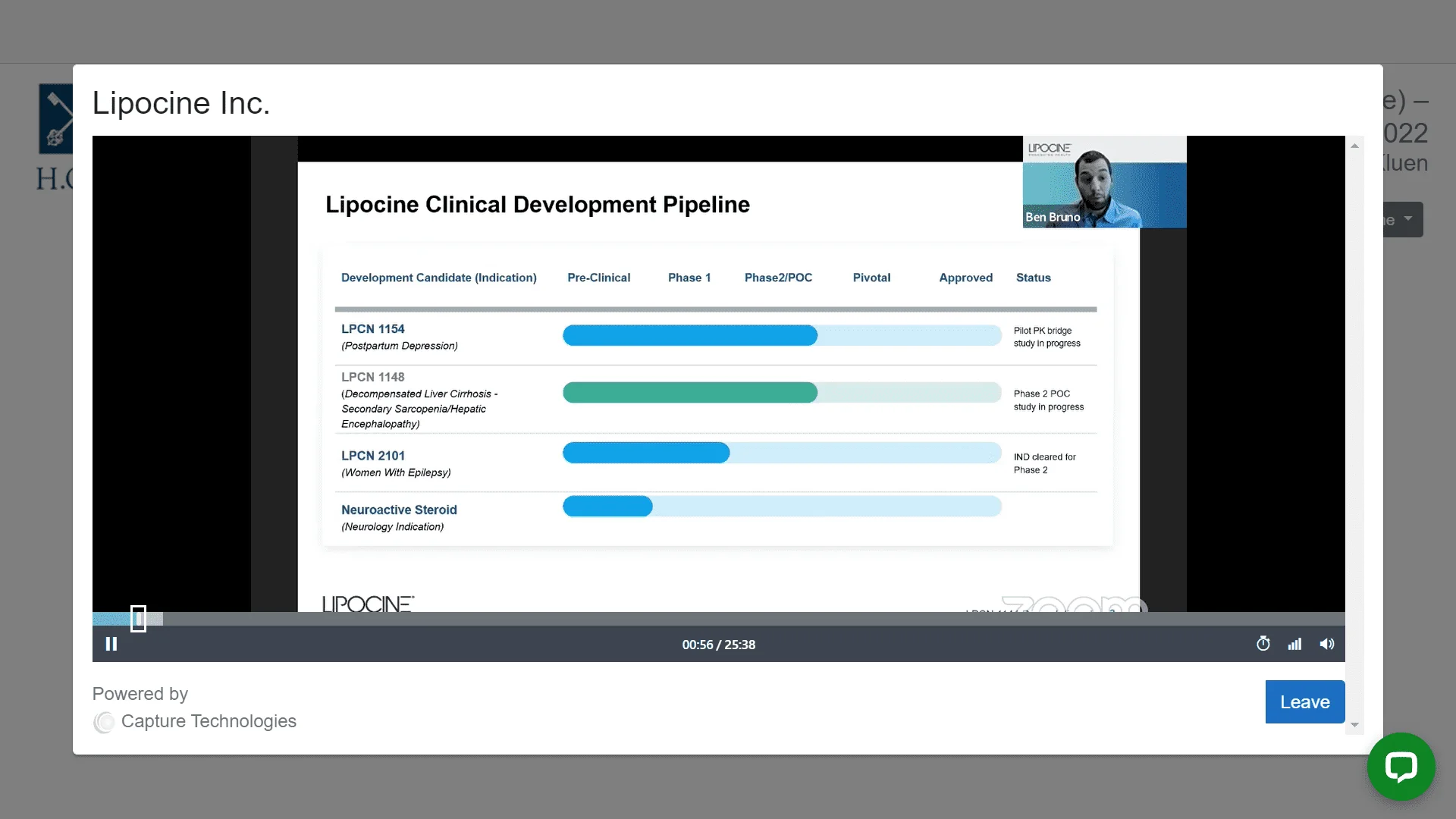Open the video quality bars icon
The image size is (1456, 819).
click(x=1294, y=644)
